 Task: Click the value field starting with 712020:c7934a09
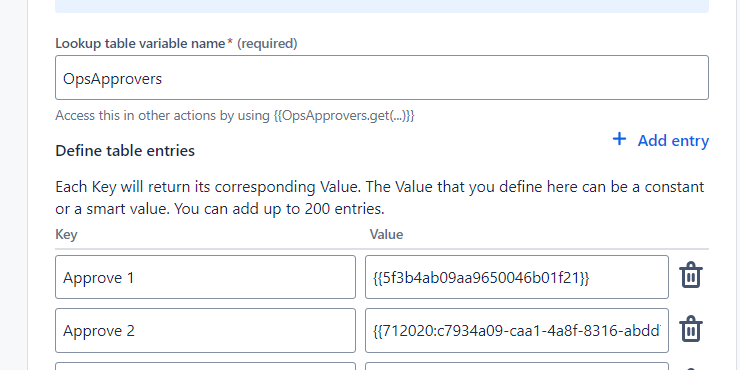517,330
